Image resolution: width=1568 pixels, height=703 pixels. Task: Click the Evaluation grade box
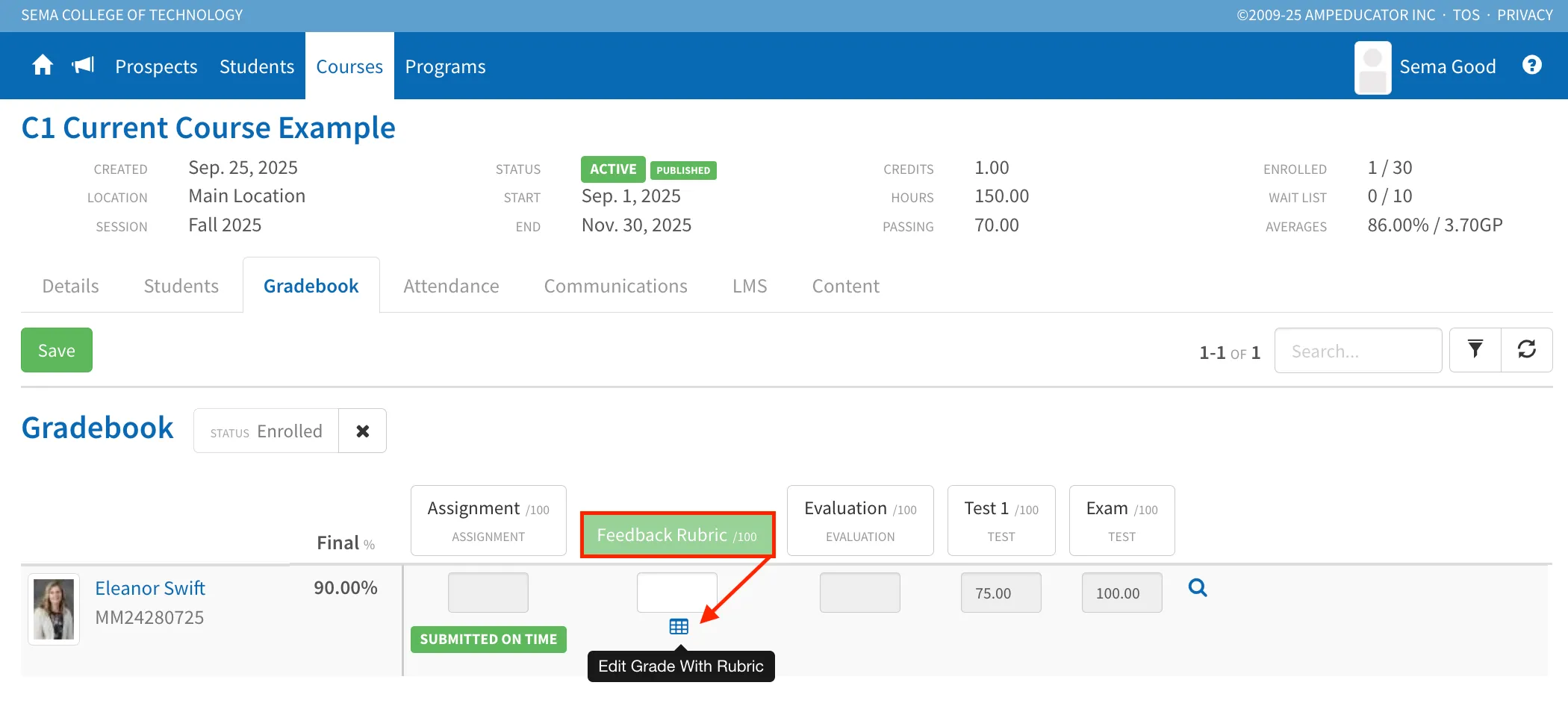[x=860, y=593]
